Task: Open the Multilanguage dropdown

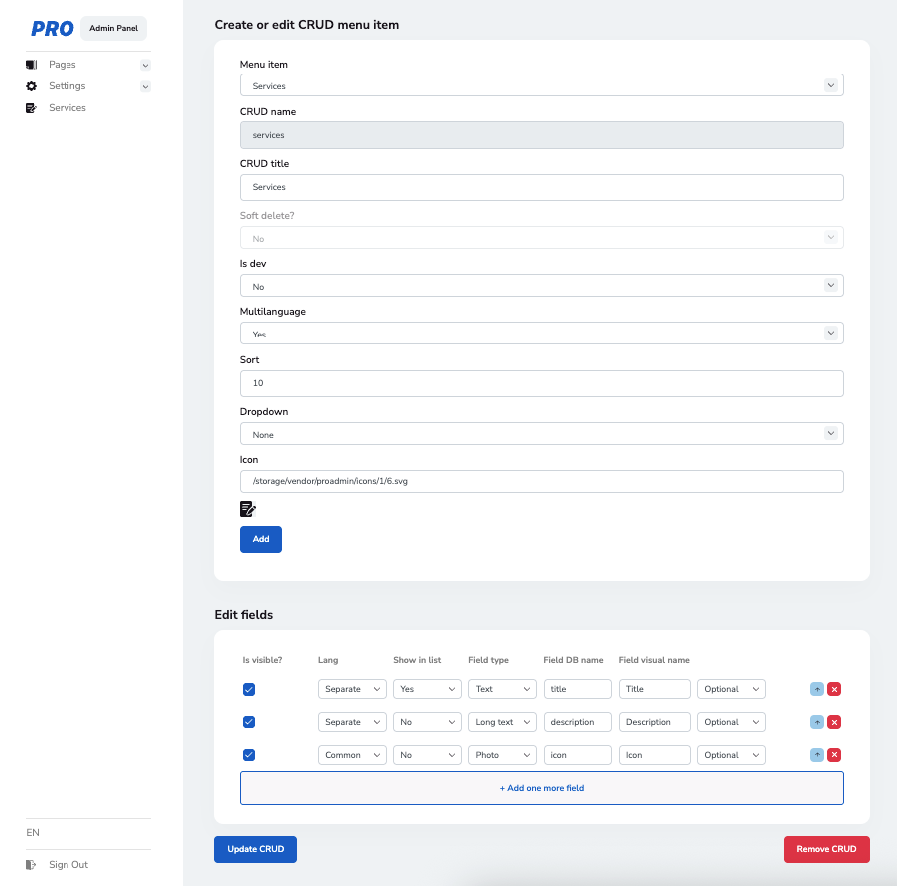Action: point(541,333)
